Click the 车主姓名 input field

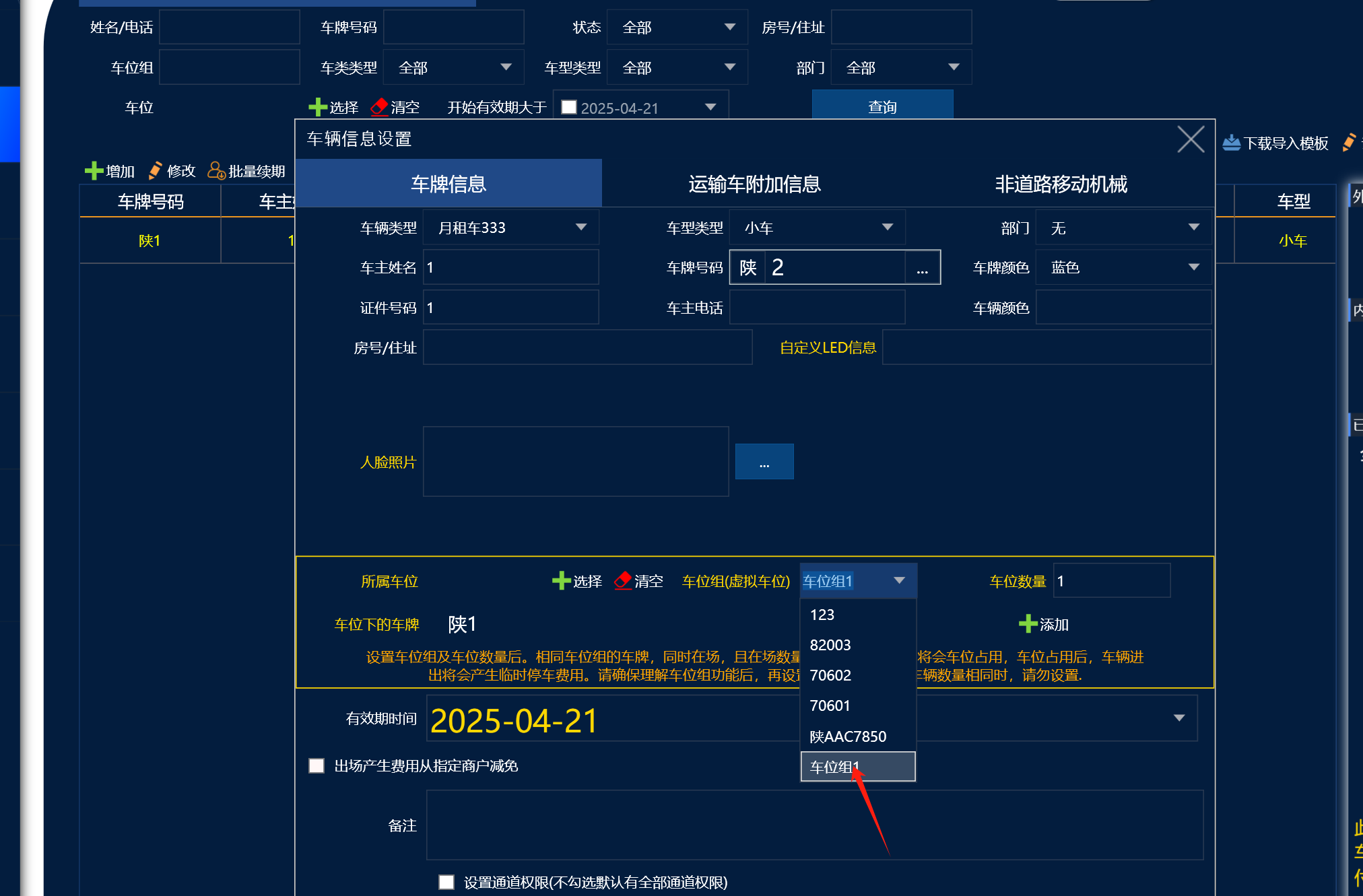click(x=511, y=267)
